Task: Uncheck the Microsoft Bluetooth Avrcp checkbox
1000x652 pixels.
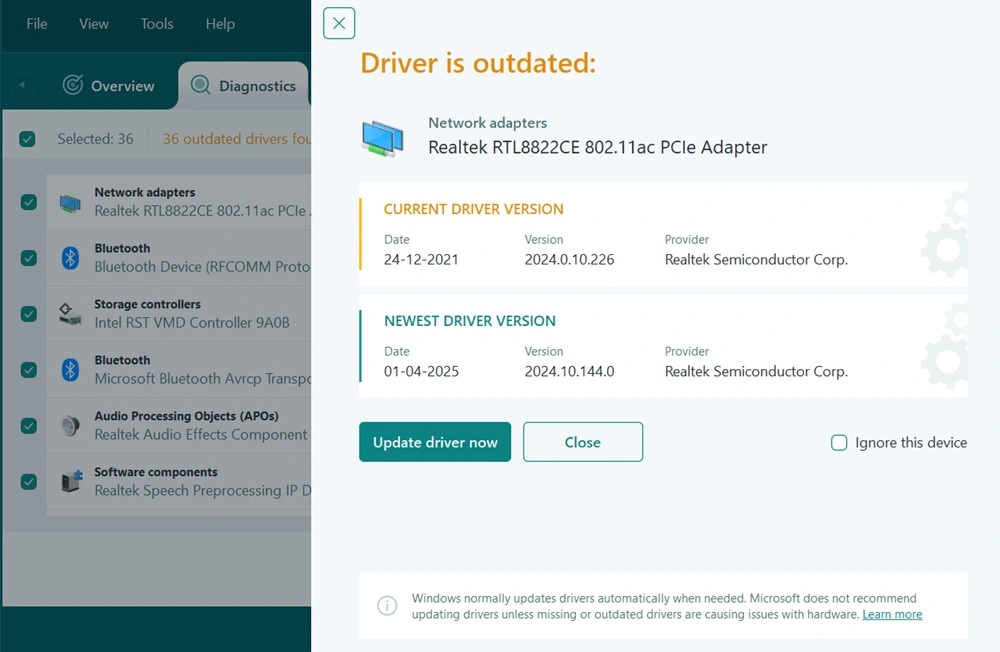Action: 28,370
